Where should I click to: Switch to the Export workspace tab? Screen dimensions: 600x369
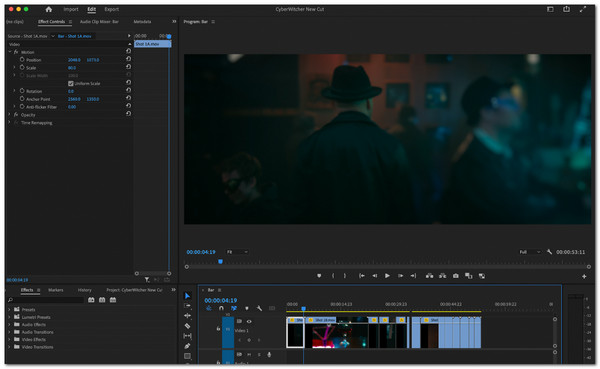(x=112, y=9)
